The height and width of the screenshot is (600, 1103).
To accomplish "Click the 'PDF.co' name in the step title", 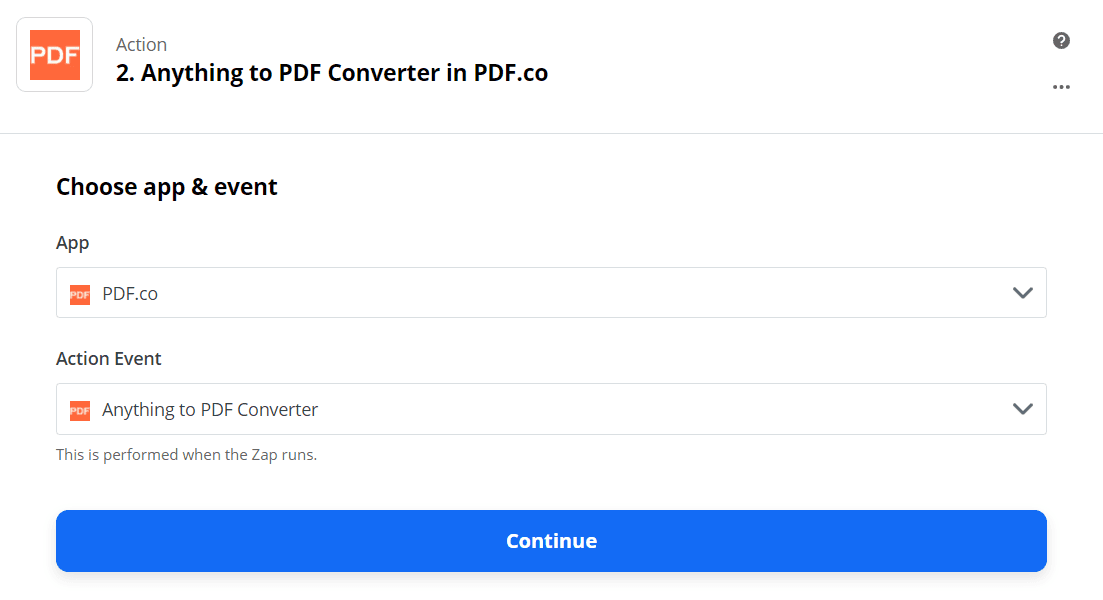I will click(x=510, y=73).
